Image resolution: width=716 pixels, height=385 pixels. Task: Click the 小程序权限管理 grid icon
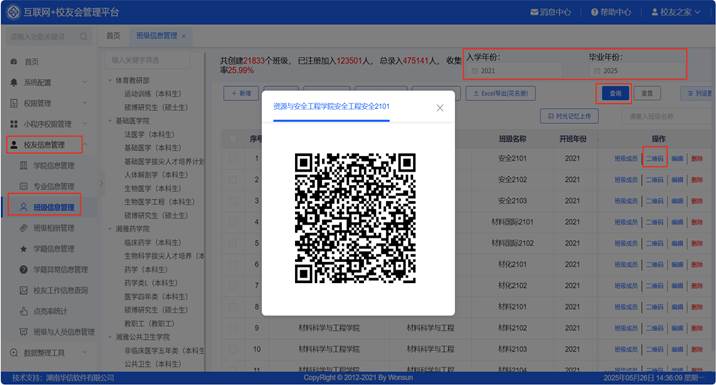click(14, 124)
